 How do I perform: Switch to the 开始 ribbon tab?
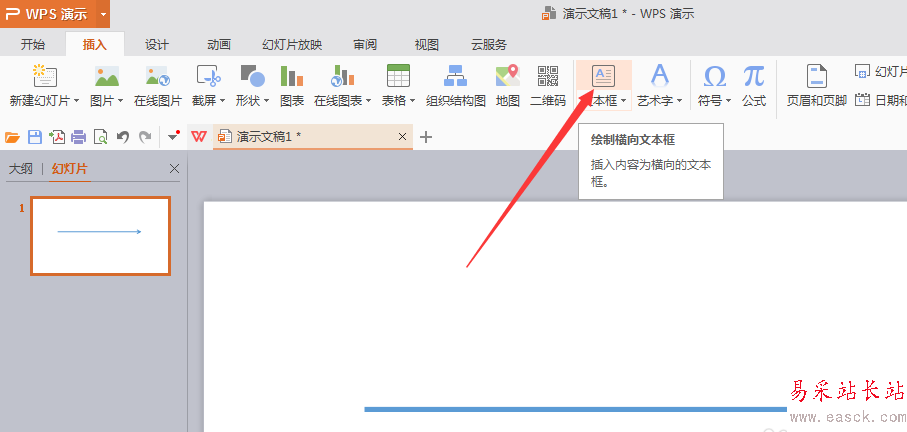(x=32, y=45)
